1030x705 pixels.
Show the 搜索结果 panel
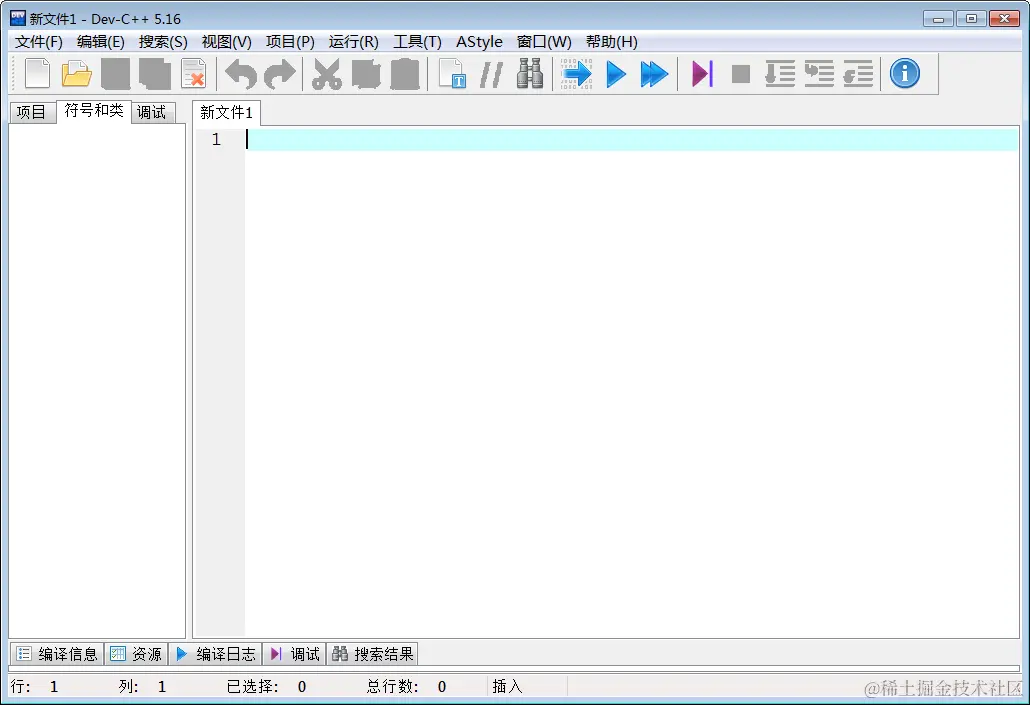click(371, 653)
